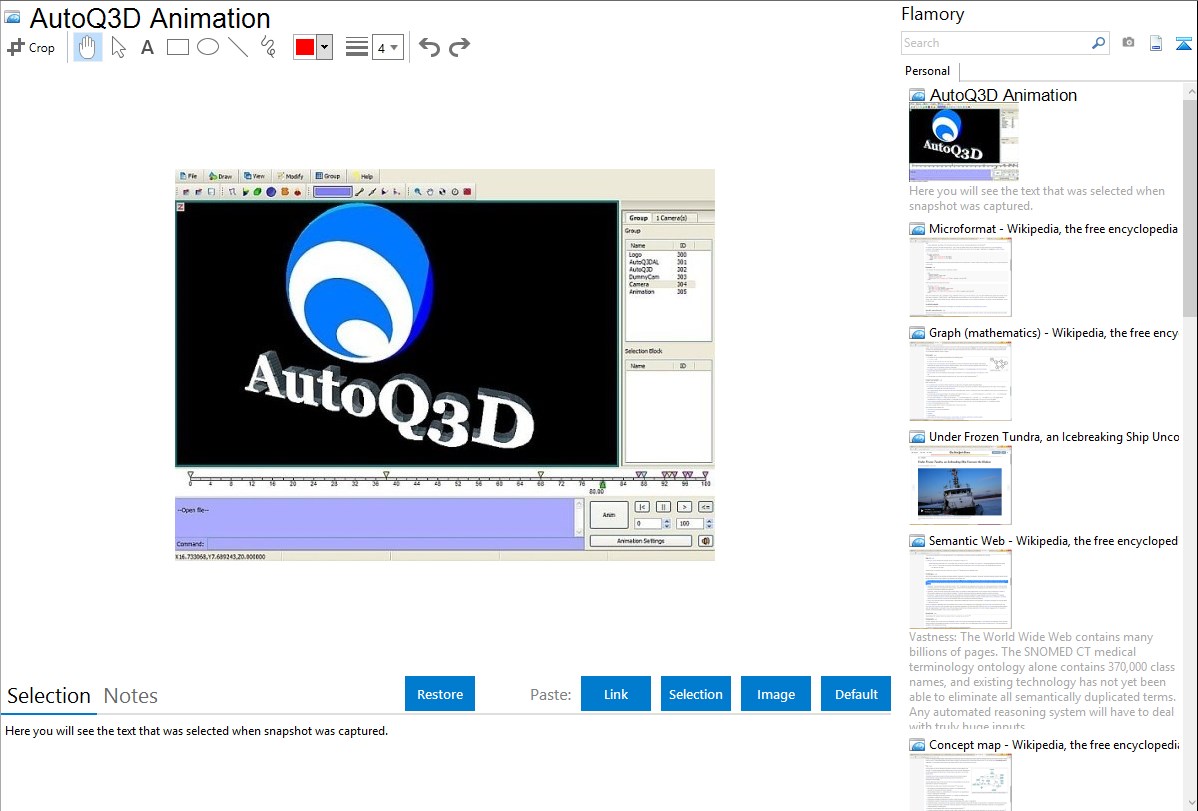Click the Modify menu in the AutoQ3D snapshot

pos(290,176)
